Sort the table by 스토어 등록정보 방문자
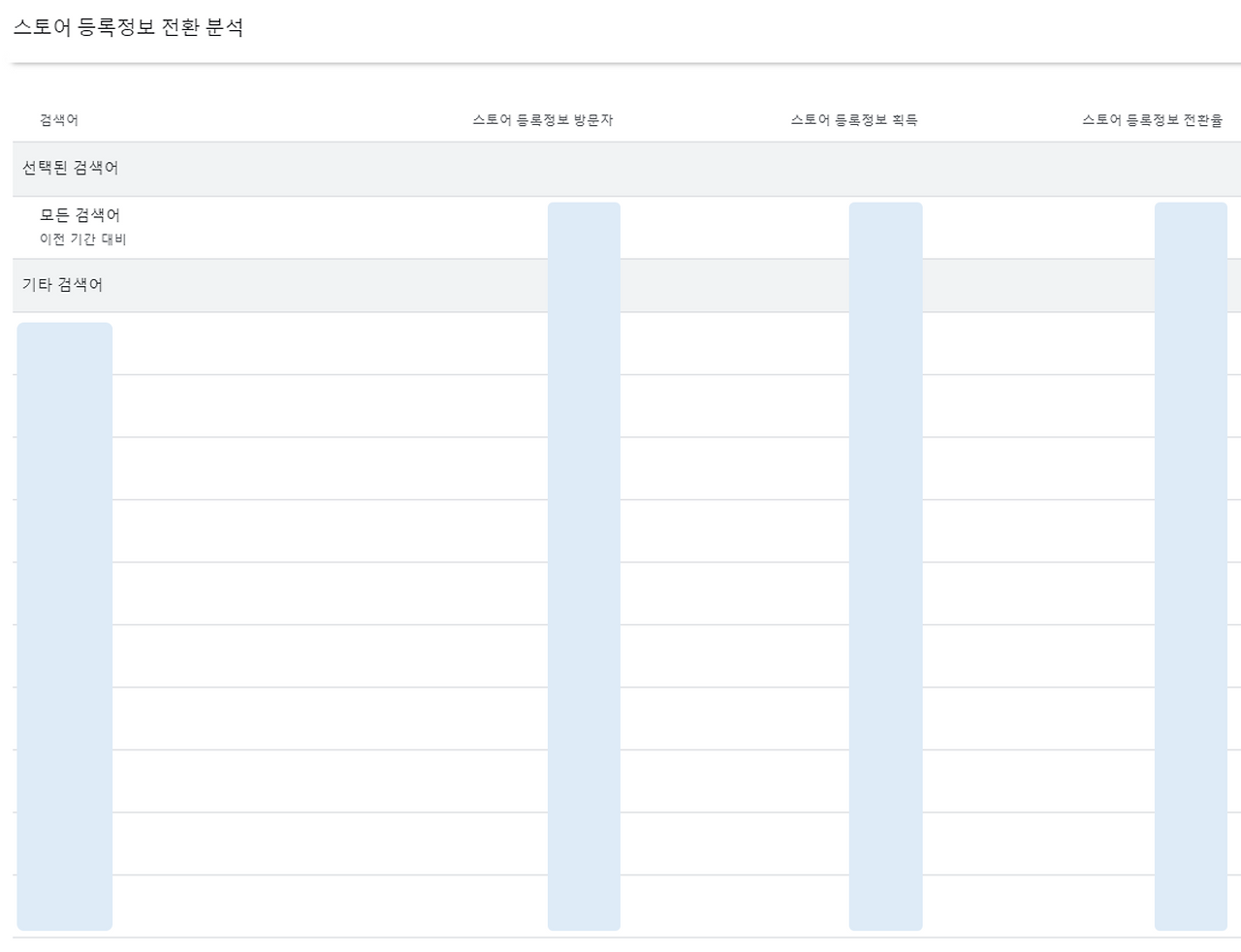1241x952 pixels. [x=544, y=120]
